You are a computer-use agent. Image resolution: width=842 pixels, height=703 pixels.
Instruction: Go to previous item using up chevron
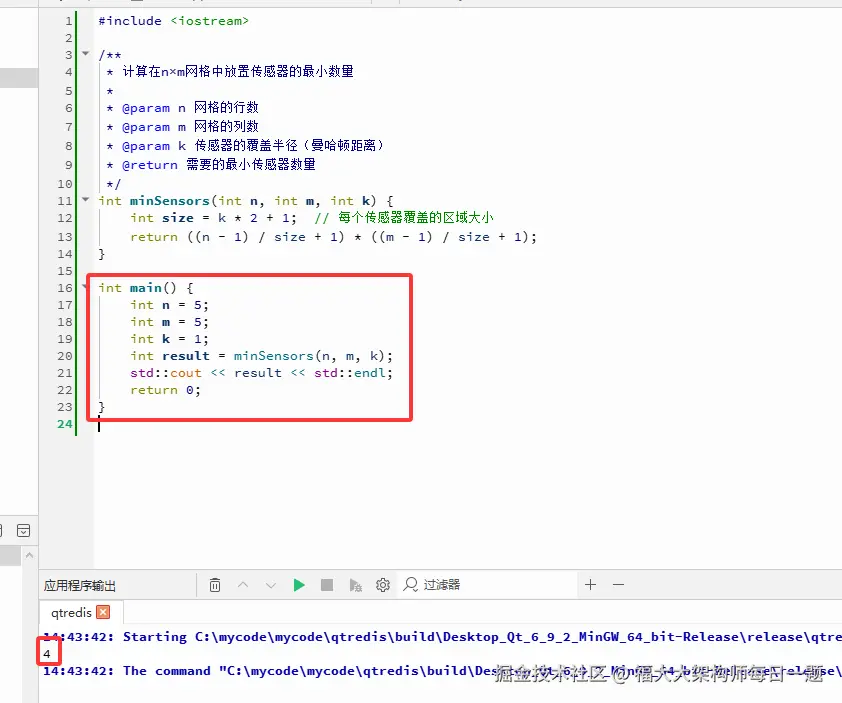(243, 585)
